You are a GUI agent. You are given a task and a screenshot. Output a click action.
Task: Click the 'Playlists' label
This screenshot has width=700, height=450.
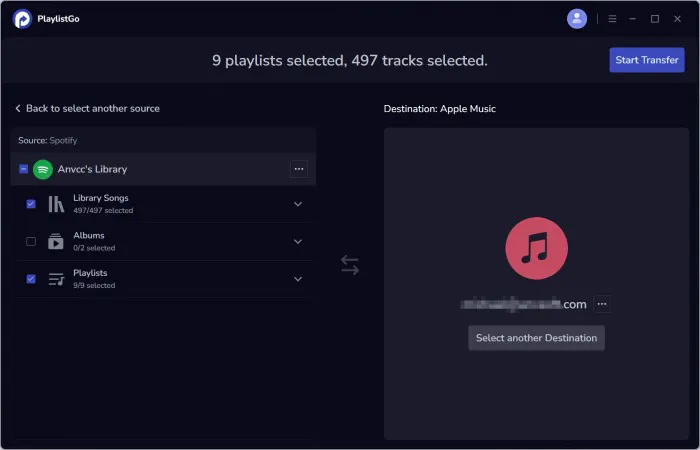90,273
